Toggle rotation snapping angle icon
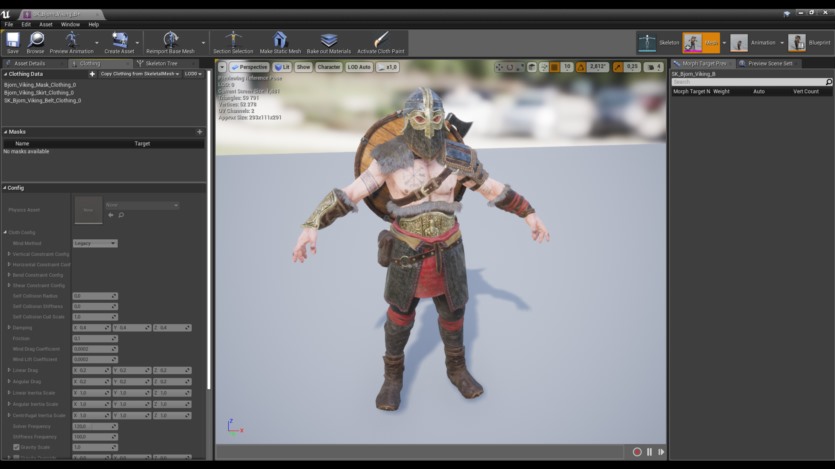Screen dimensions: 835x469 tap(581, 67)
